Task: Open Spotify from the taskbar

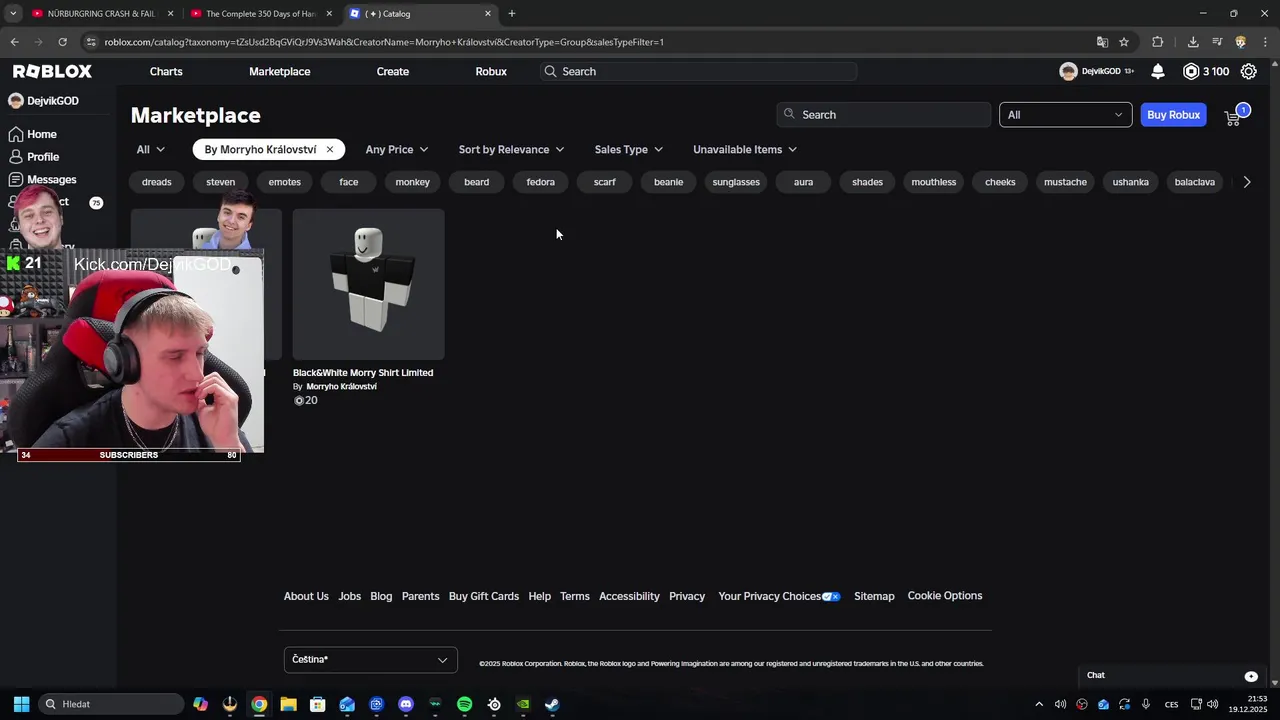Action: pyautogui.click(x=464, y=704)
